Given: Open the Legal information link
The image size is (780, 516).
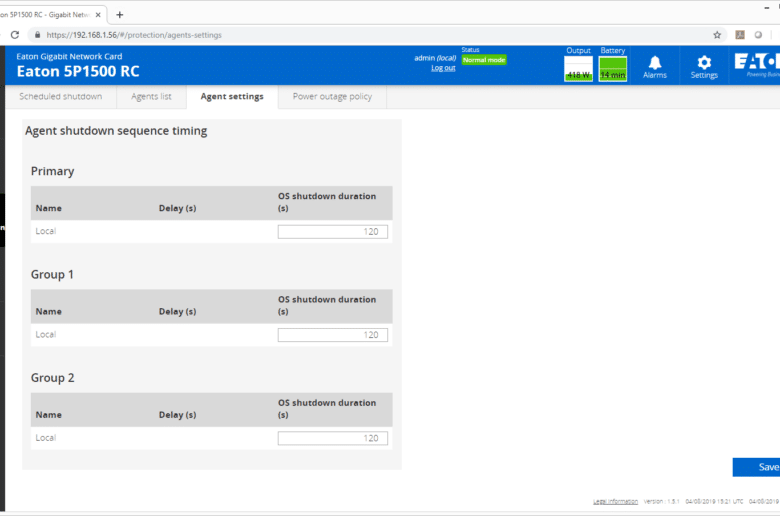Looking at the screenshot, I should (x=615, y=502).
